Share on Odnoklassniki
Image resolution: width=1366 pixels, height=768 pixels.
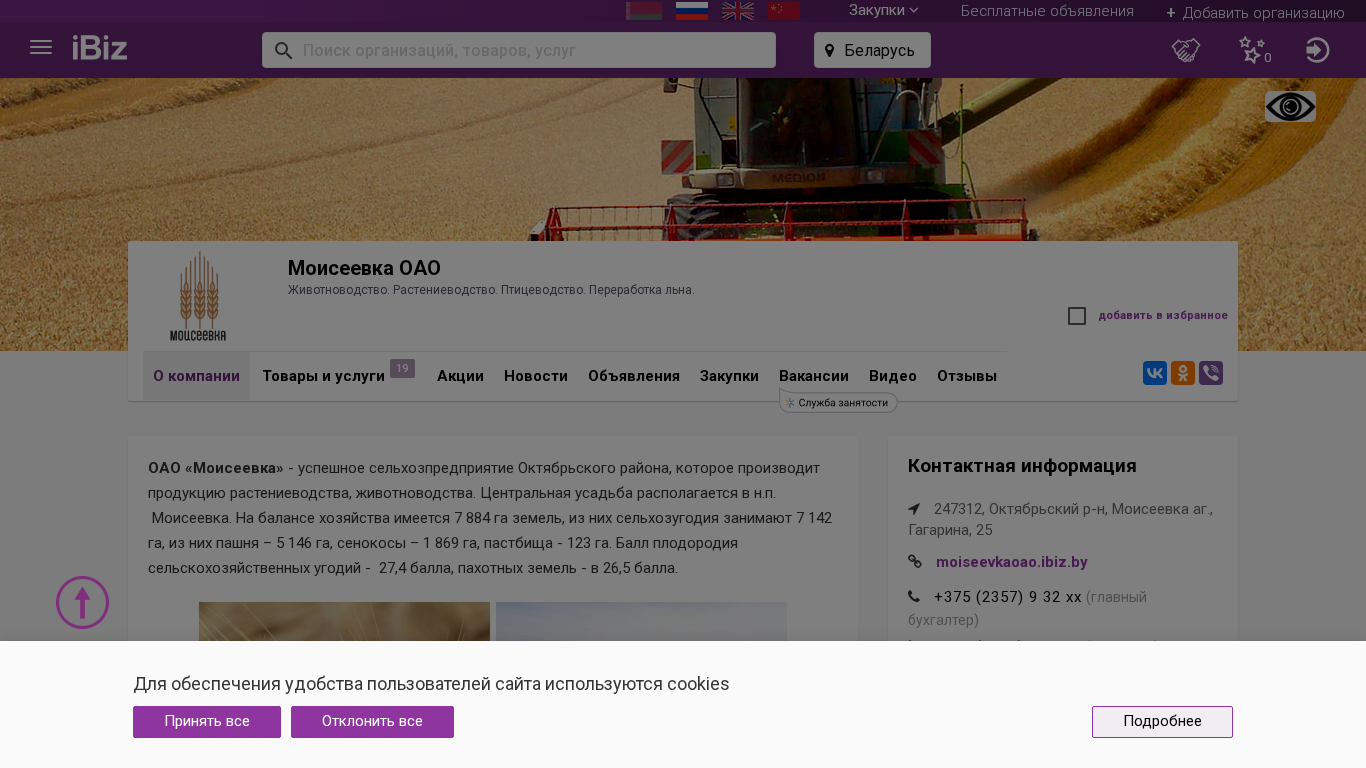(x=1183, y=373)
